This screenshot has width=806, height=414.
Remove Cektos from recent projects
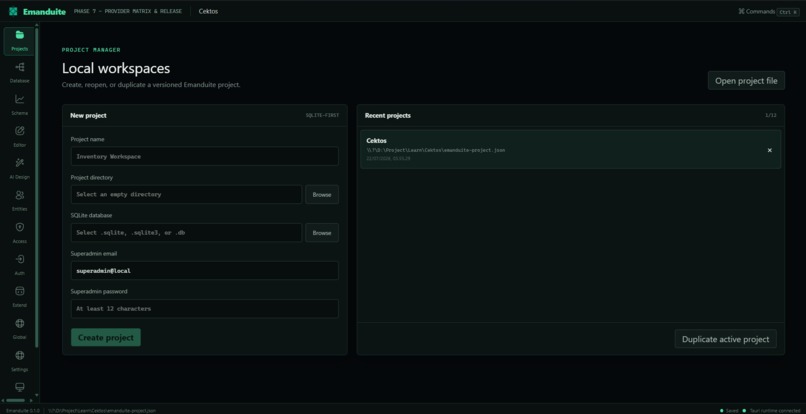pos(770,150)
